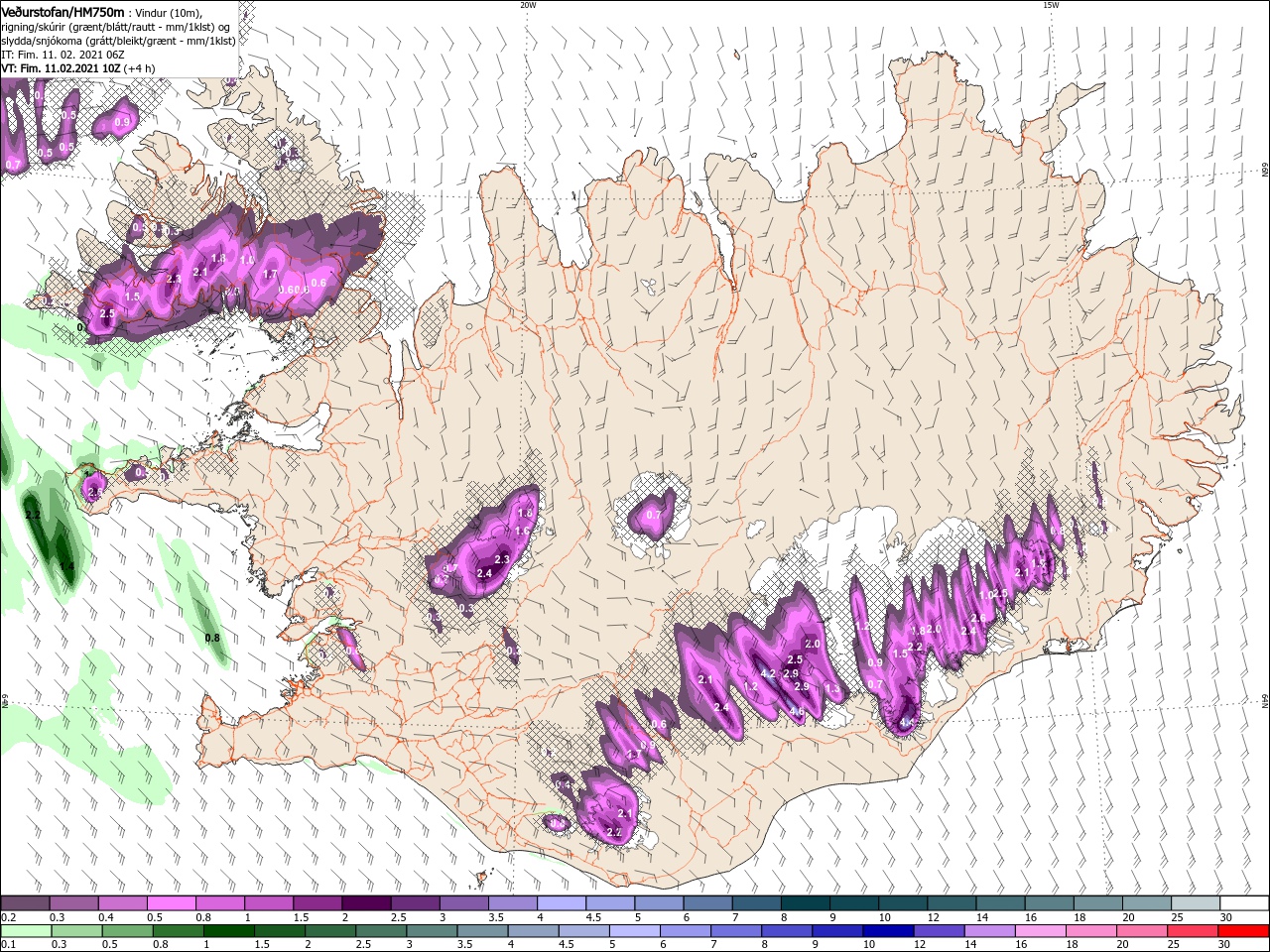Click the 64N latitude label on right edge

[x=1265, y=702]
